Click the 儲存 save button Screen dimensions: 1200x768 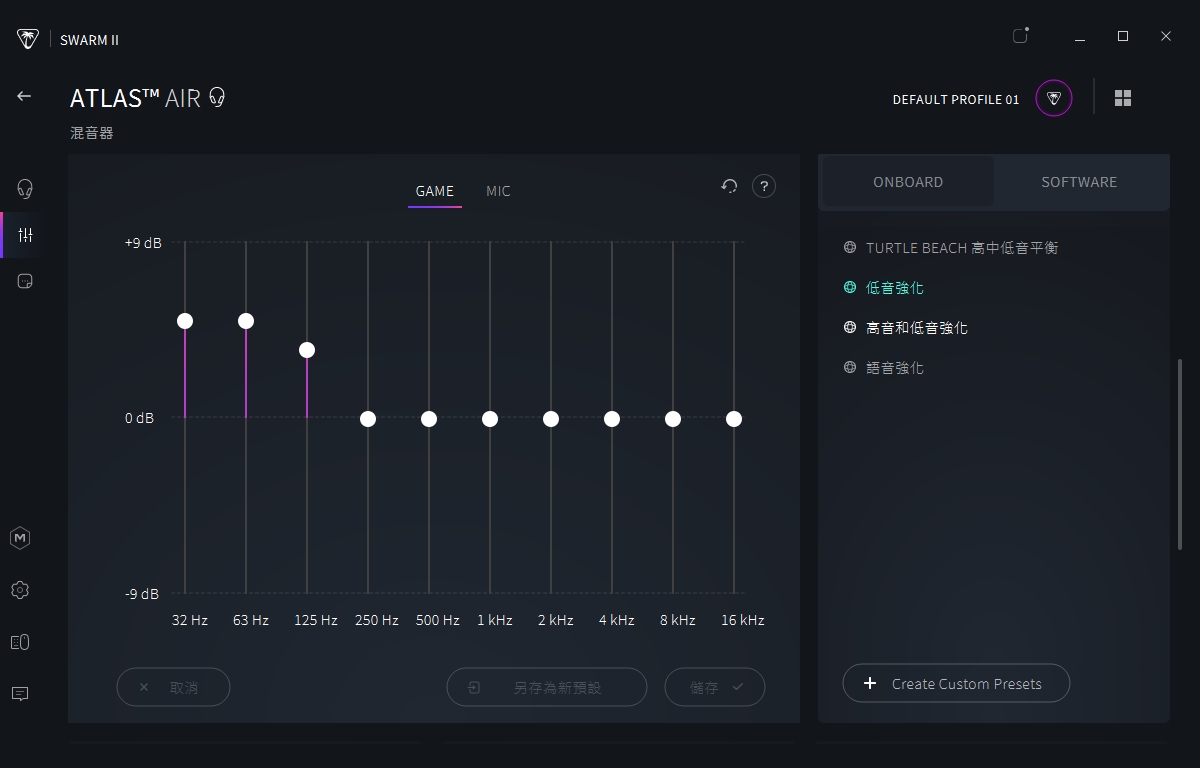(x=715, y=687)
